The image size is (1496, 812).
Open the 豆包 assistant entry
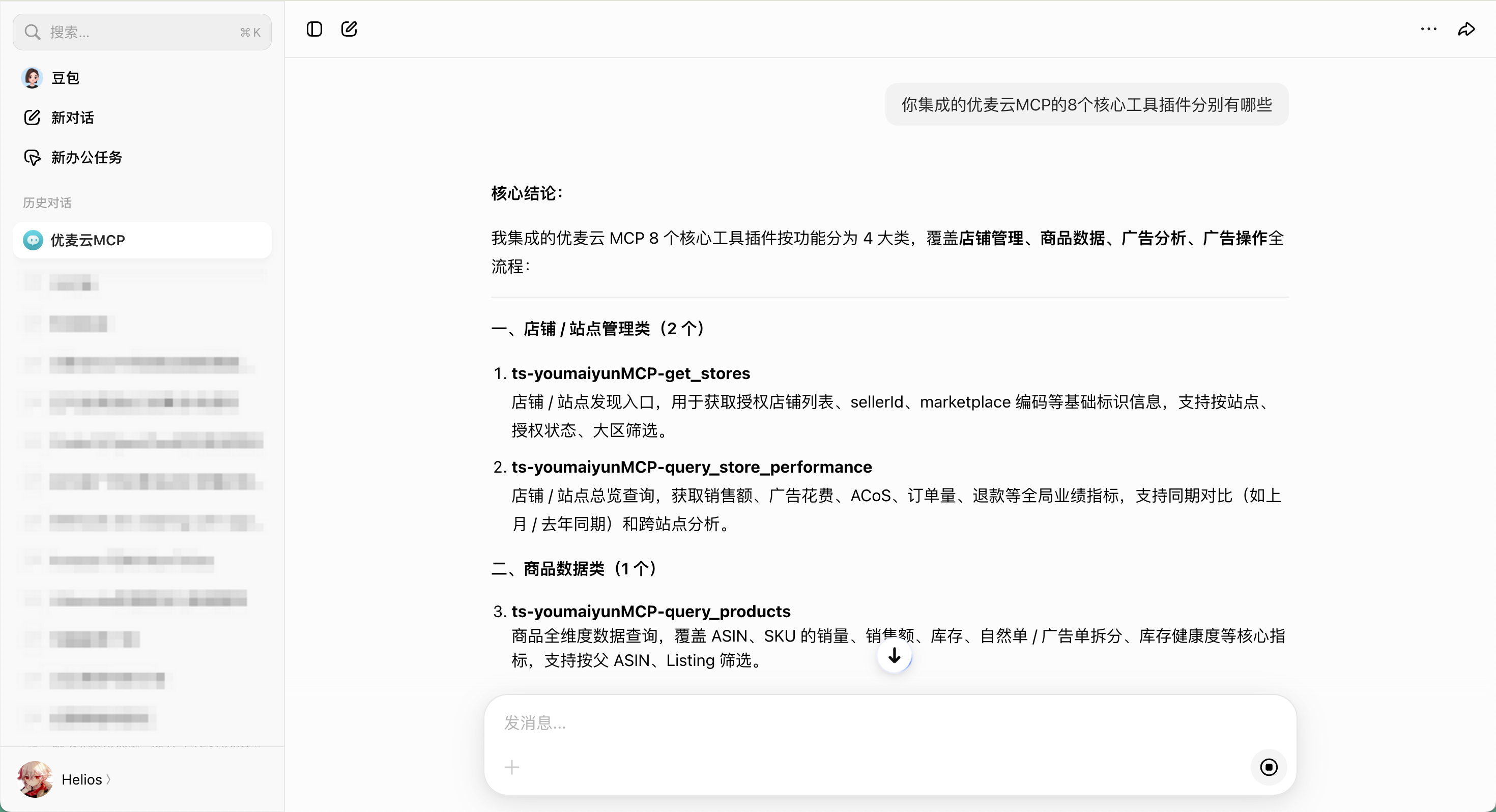pos(142,78)
